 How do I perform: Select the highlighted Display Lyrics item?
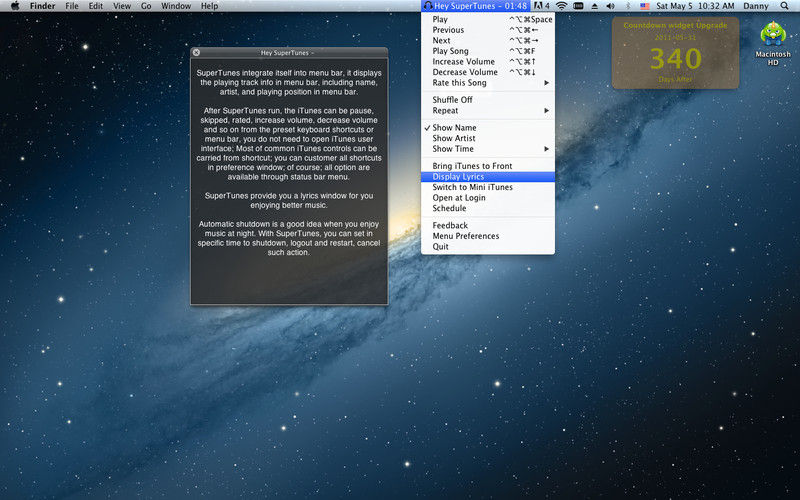[488, 177]
